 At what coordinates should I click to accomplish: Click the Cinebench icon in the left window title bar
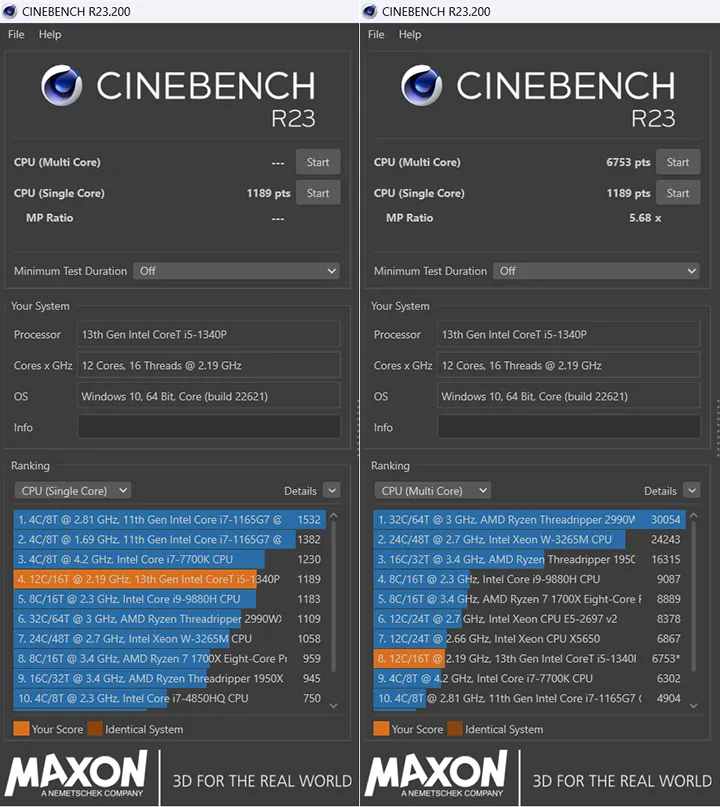click(9, 11)
